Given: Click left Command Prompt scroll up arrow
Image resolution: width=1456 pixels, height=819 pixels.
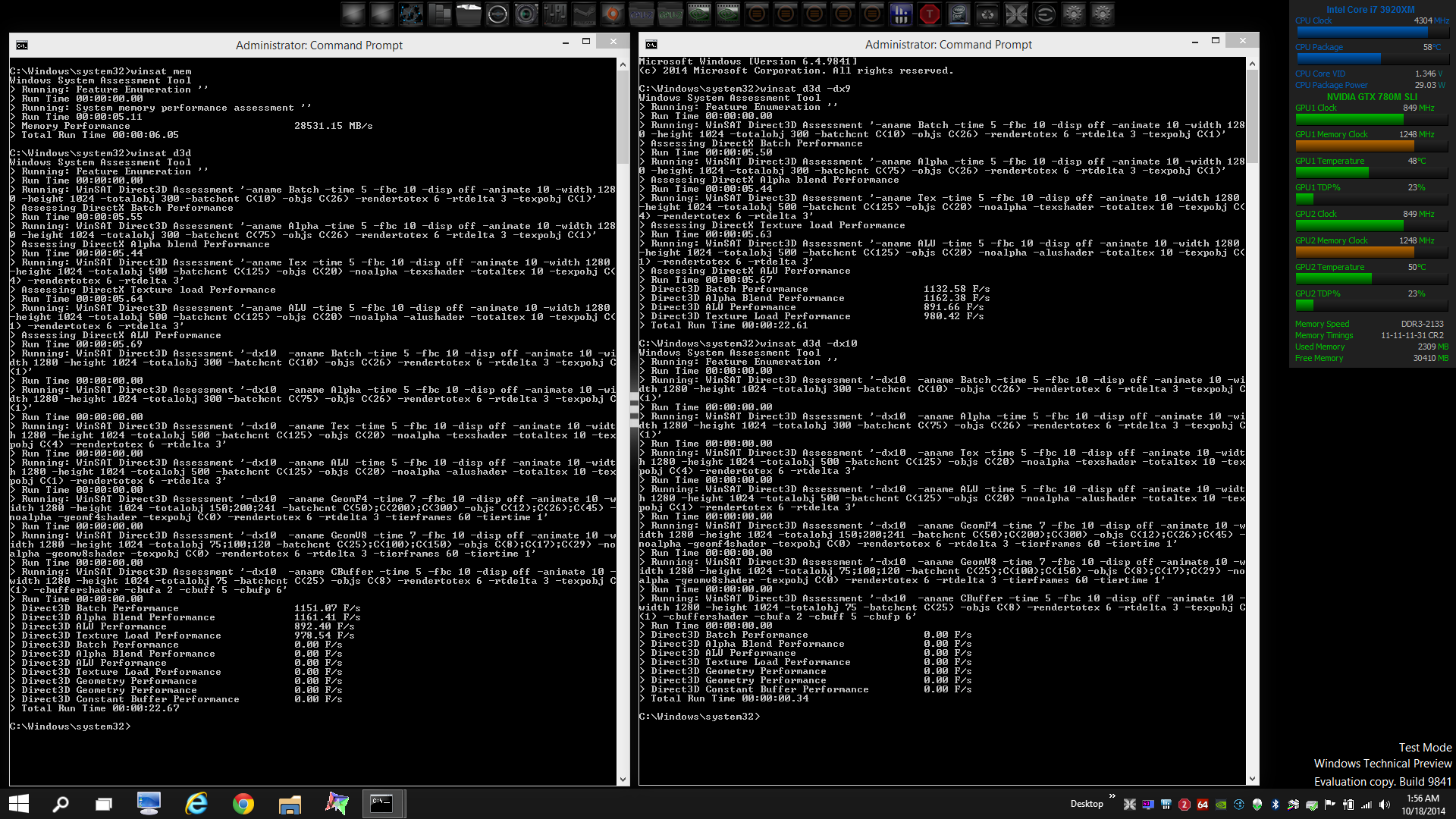Looking at the screenshot, I should click(x=623, y=64).
